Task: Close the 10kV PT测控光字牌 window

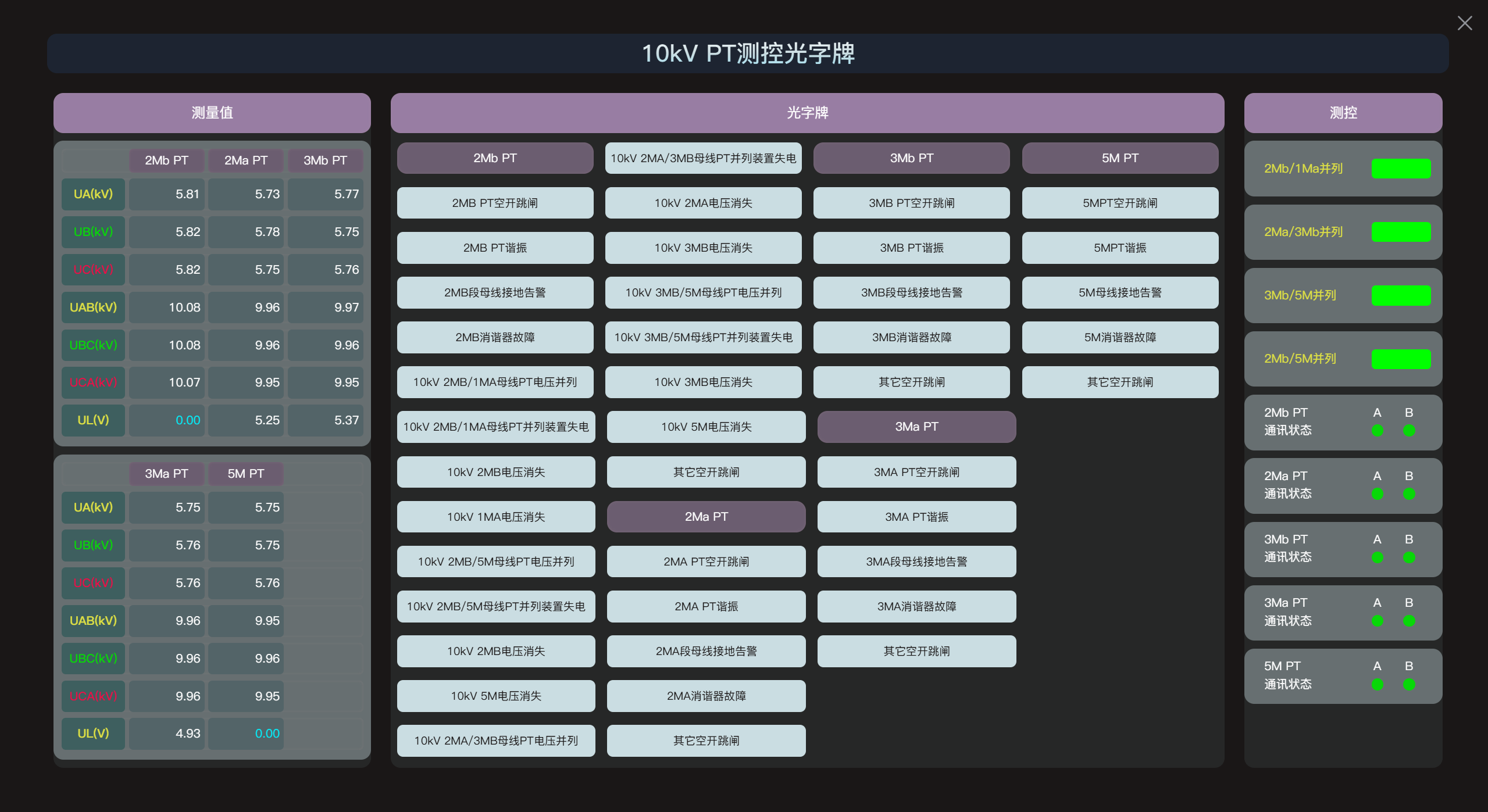Action: point(1465,23)
